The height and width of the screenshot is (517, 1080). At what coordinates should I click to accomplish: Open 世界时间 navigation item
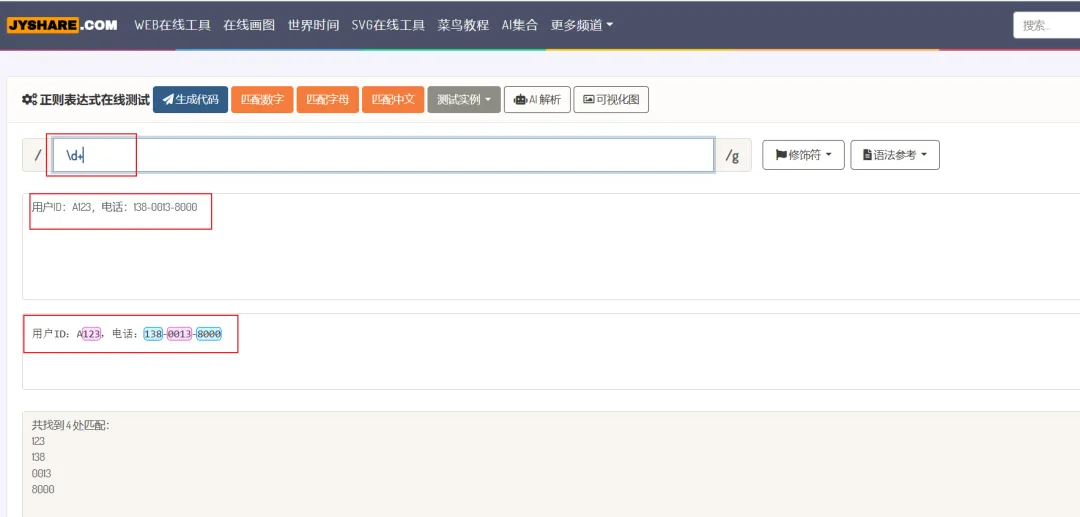coord(313,25)
